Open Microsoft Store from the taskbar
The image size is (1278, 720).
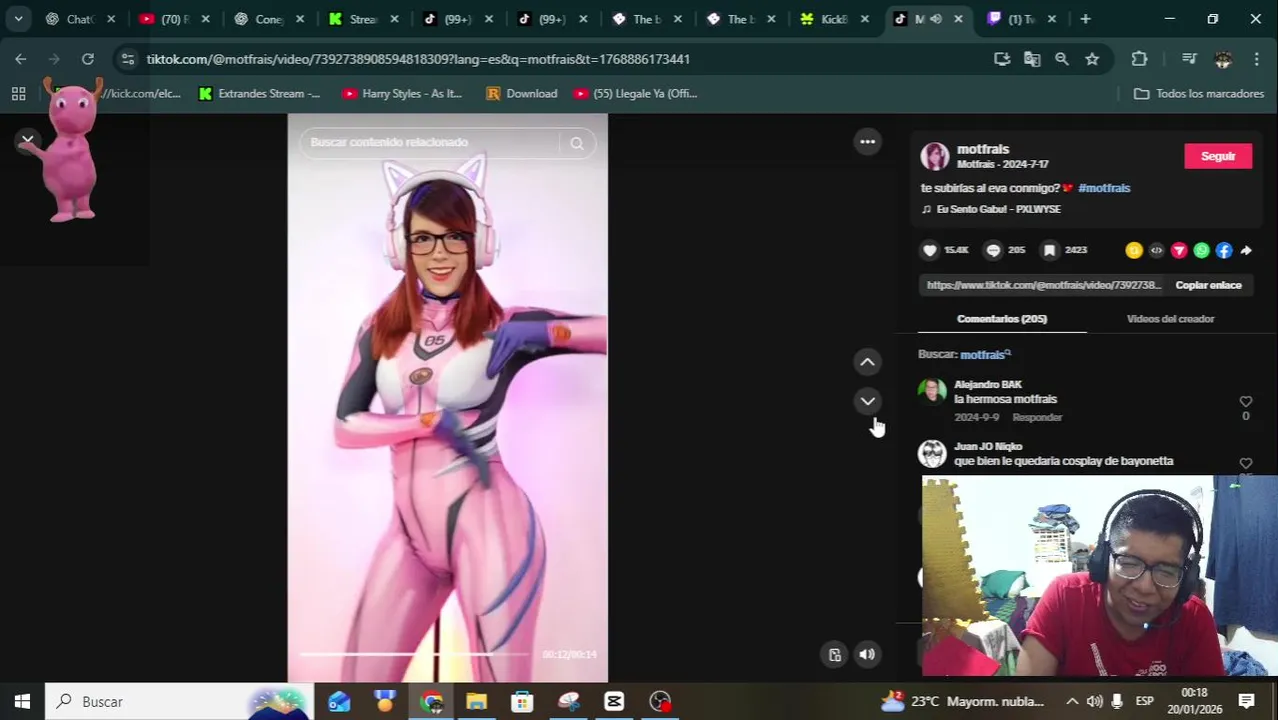(x=522, y=702)
